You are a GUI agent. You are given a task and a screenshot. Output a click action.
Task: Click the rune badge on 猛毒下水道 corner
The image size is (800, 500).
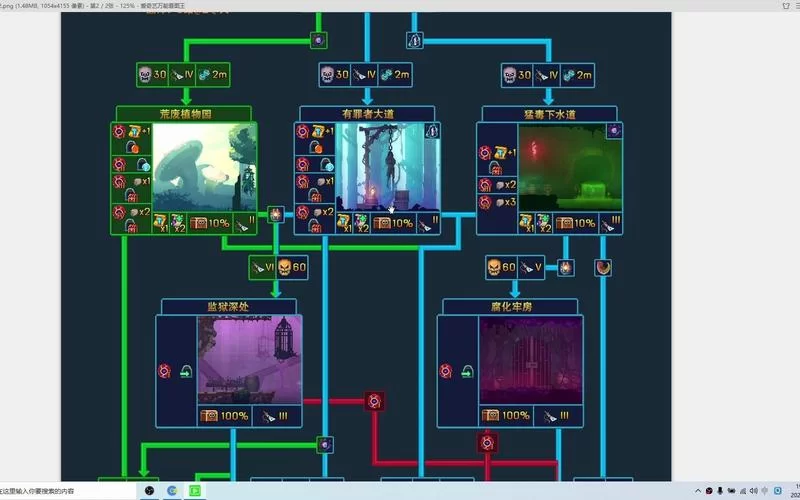pos(614,131)
